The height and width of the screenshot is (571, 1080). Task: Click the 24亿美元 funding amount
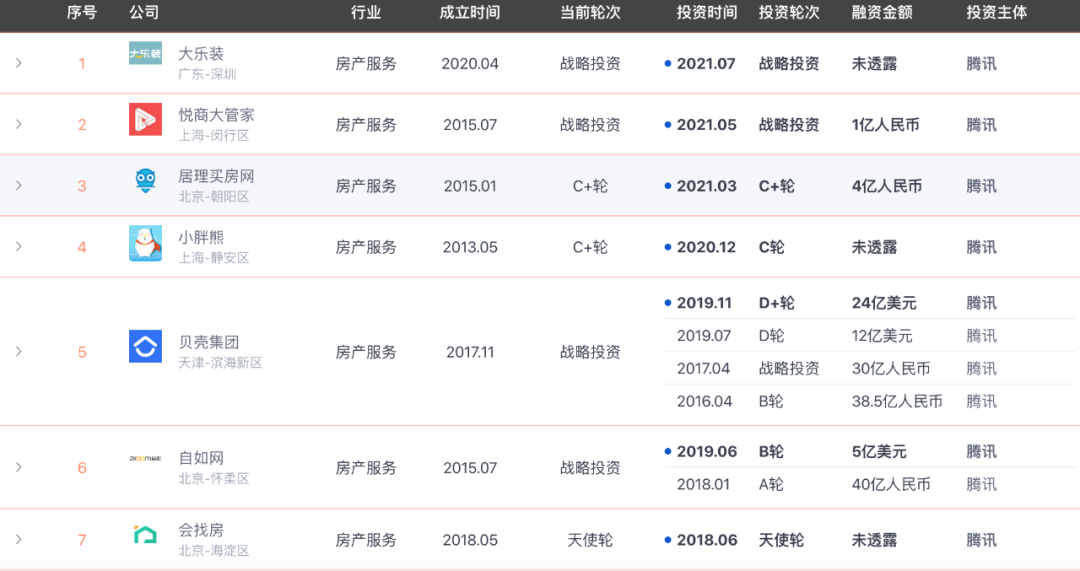(884, 303)
